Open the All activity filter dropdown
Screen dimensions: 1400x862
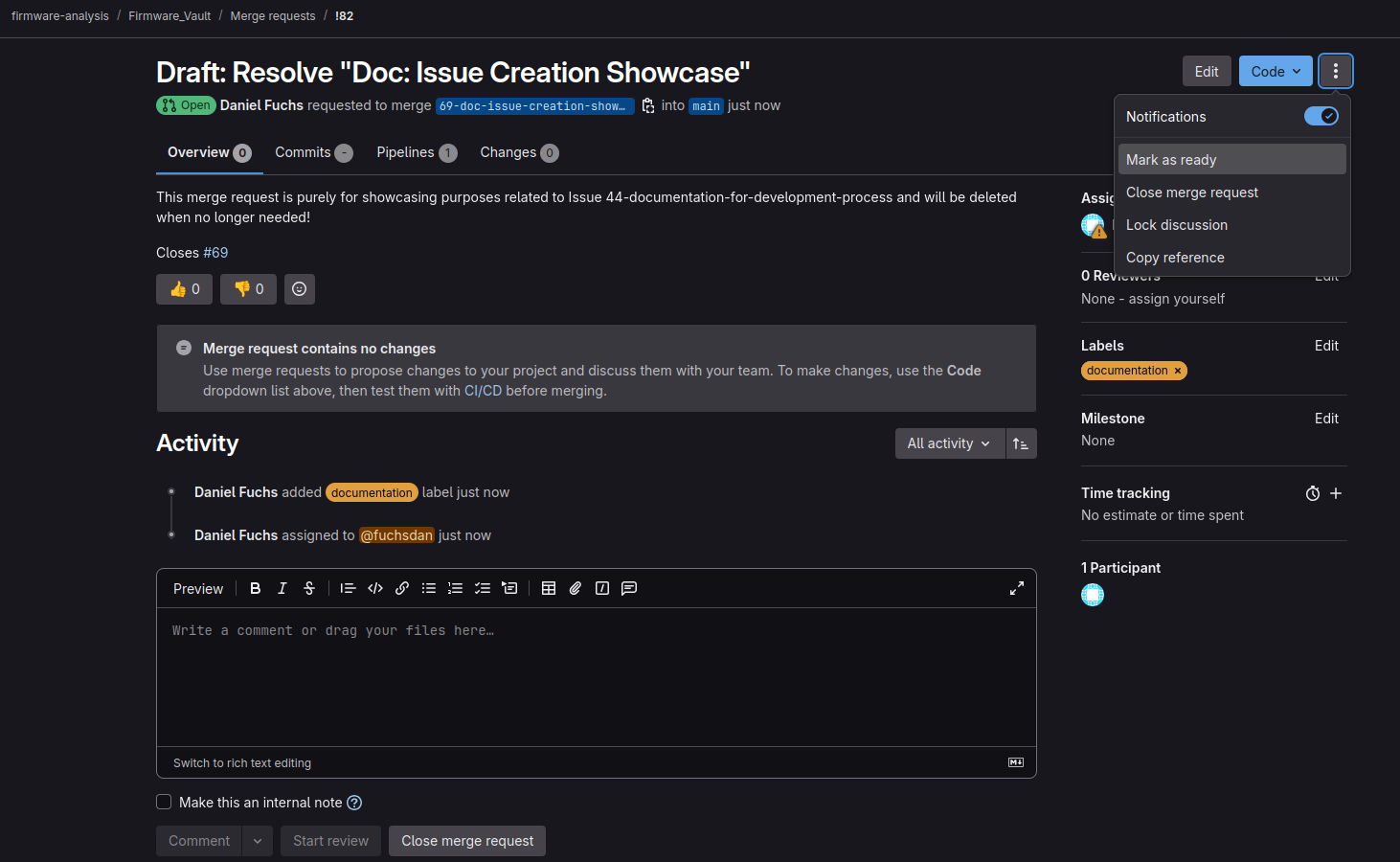click(949, 443)
